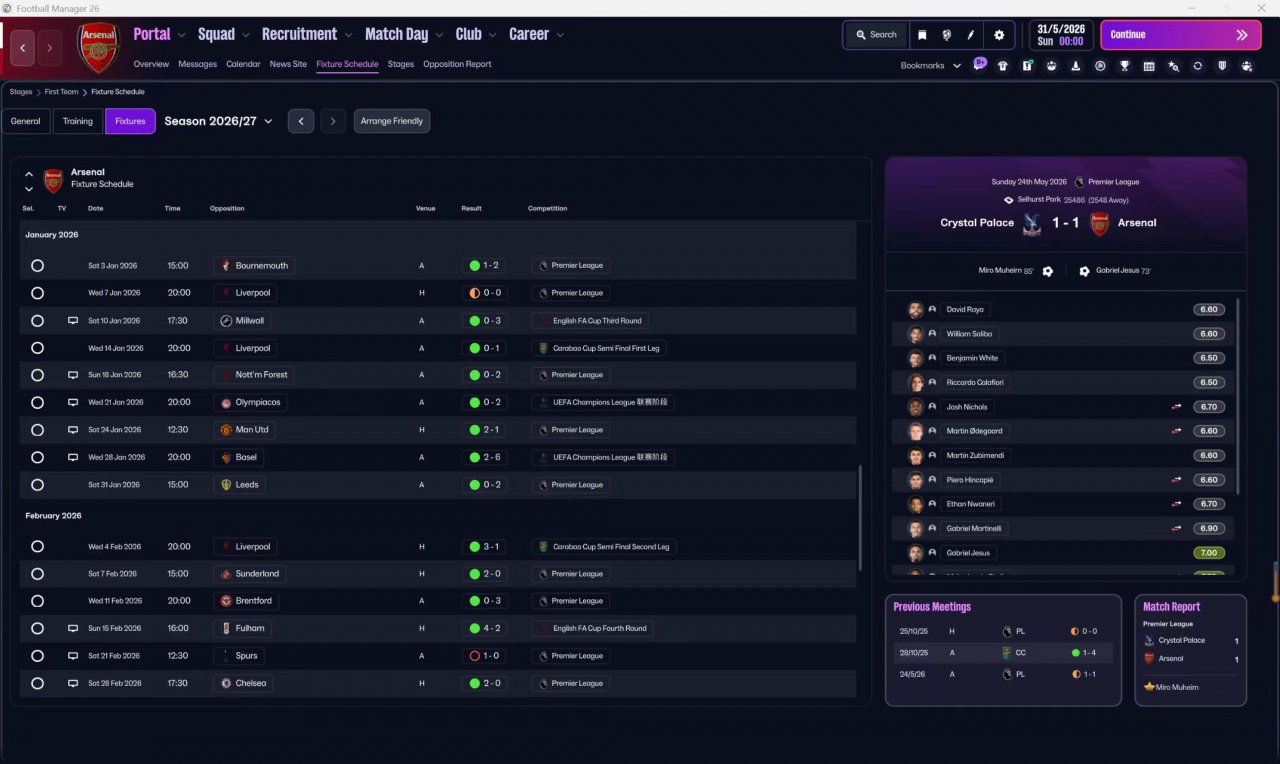Go to the Opposition Report tab
This screenshot has width=1280, height=764.
point(457,64)
